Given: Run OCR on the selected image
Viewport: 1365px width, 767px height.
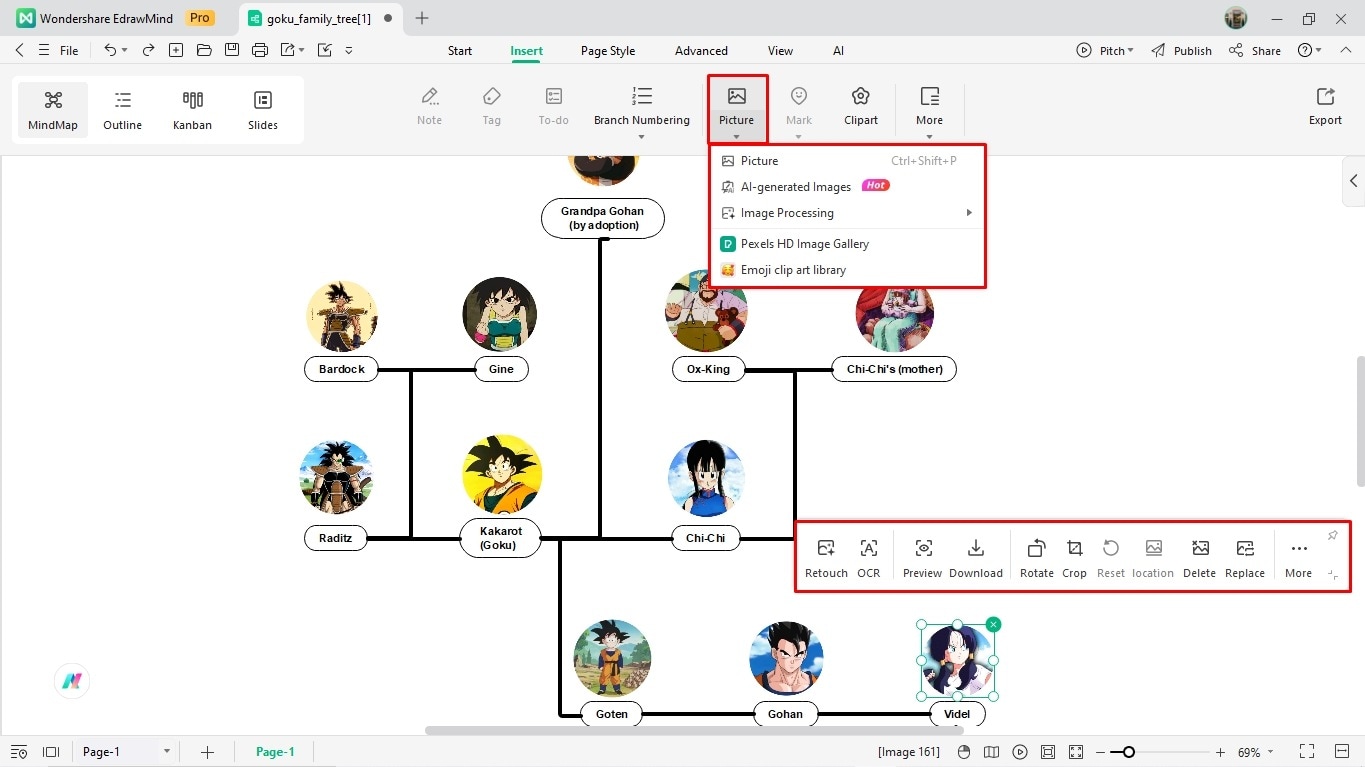Looking at the screenshot, I should pyautogui.click(x=869, y=558).
